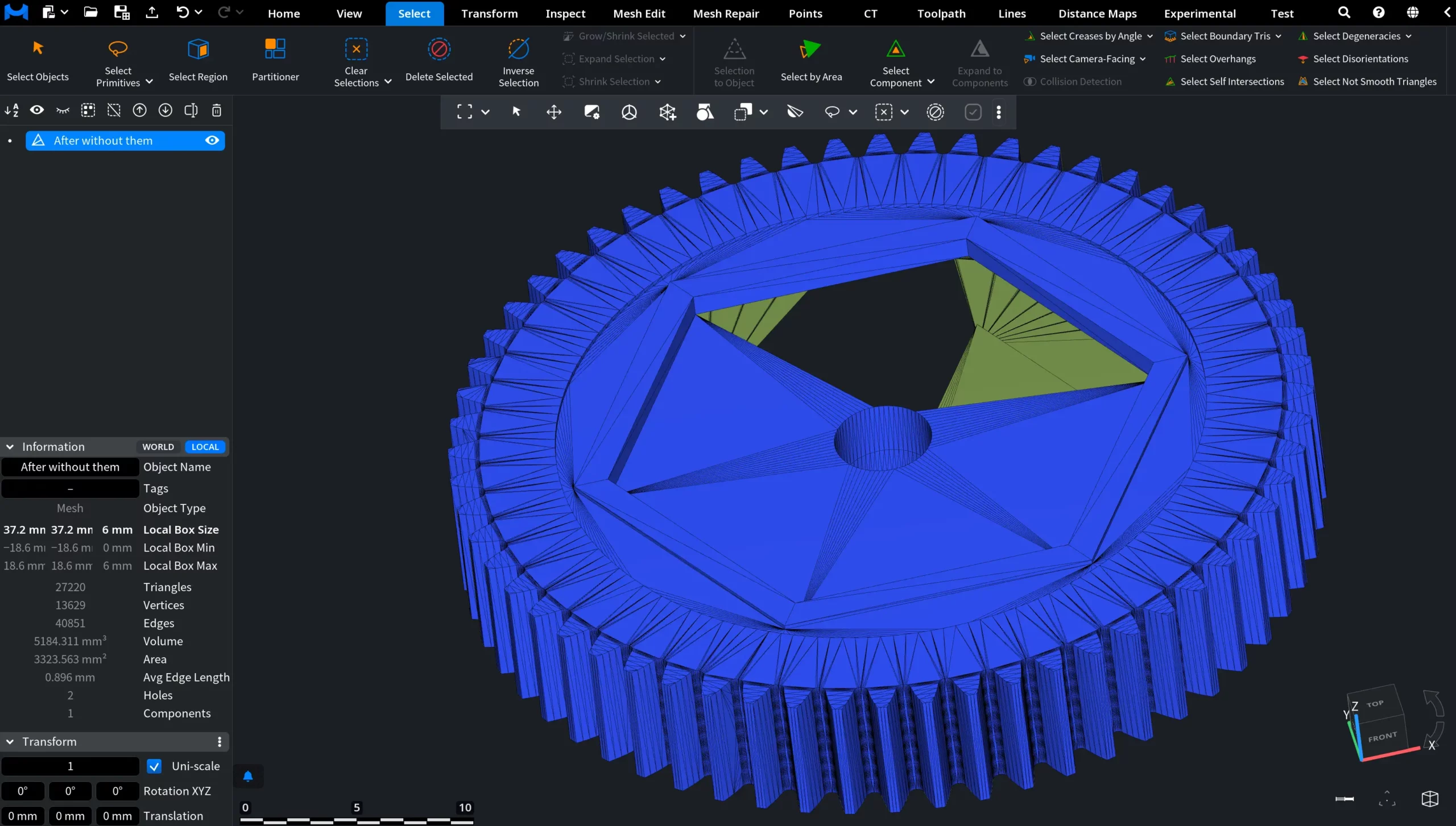This screenshot has height=826, width=1456.
Task: Click the export upload icon
Action: pyautogui.click(x=152, y=12)
